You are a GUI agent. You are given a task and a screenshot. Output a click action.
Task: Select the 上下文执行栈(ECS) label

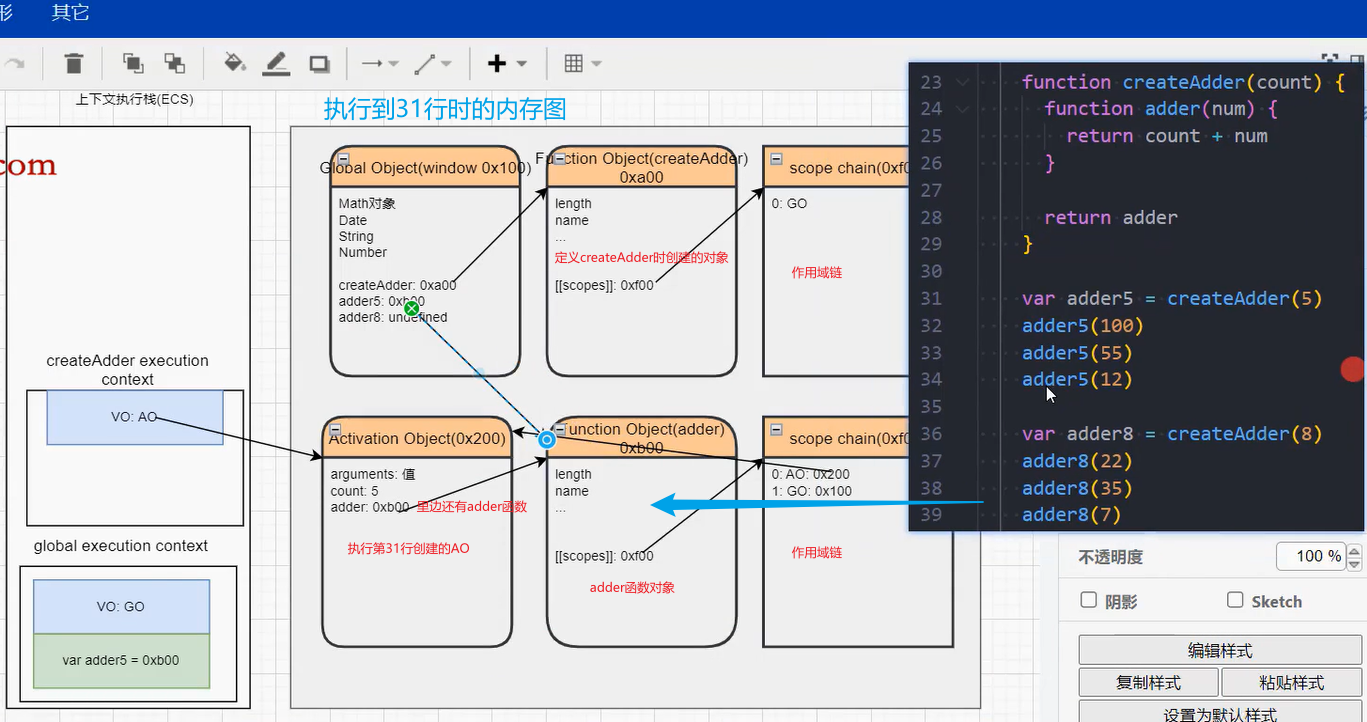134,99
